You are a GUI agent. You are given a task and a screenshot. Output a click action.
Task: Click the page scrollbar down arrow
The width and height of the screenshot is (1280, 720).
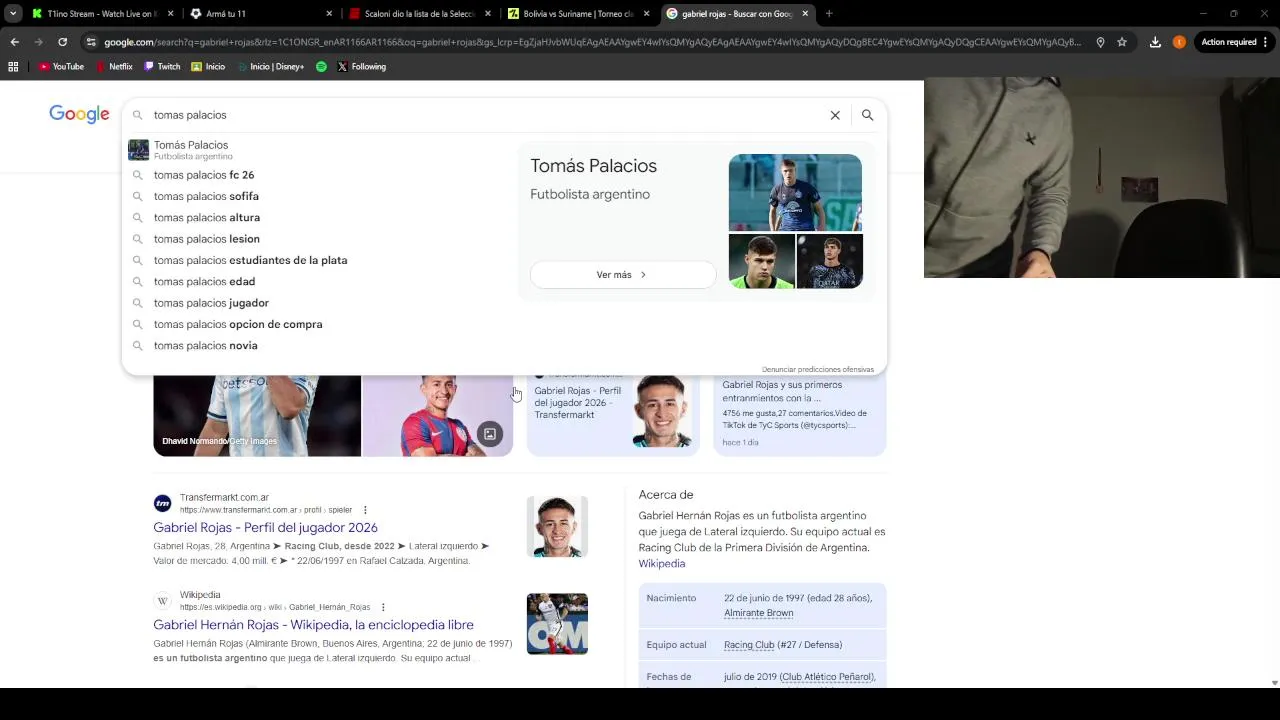click(1274, 683)
